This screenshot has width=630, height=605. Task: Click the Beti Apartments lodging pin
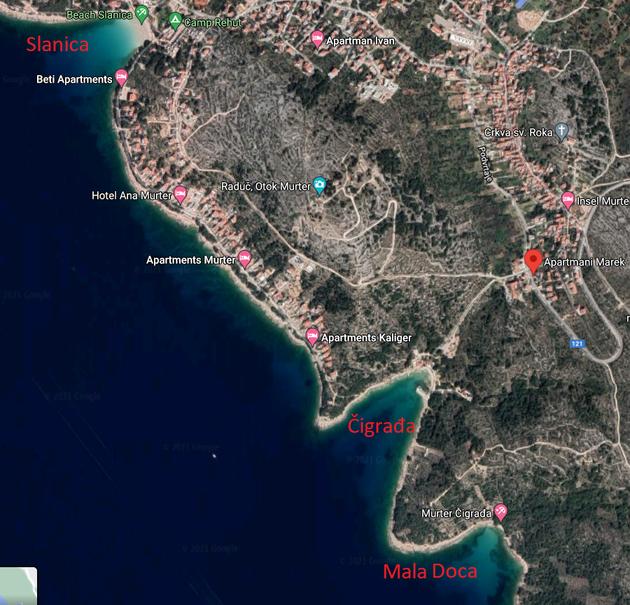pyautogui.click(x=121, y=77)
